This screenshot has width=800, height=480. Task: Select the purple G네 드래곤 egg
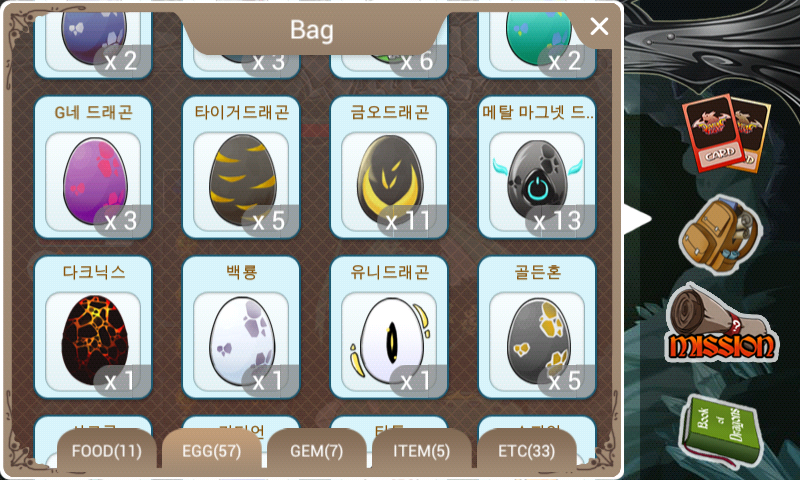(93, 167)
